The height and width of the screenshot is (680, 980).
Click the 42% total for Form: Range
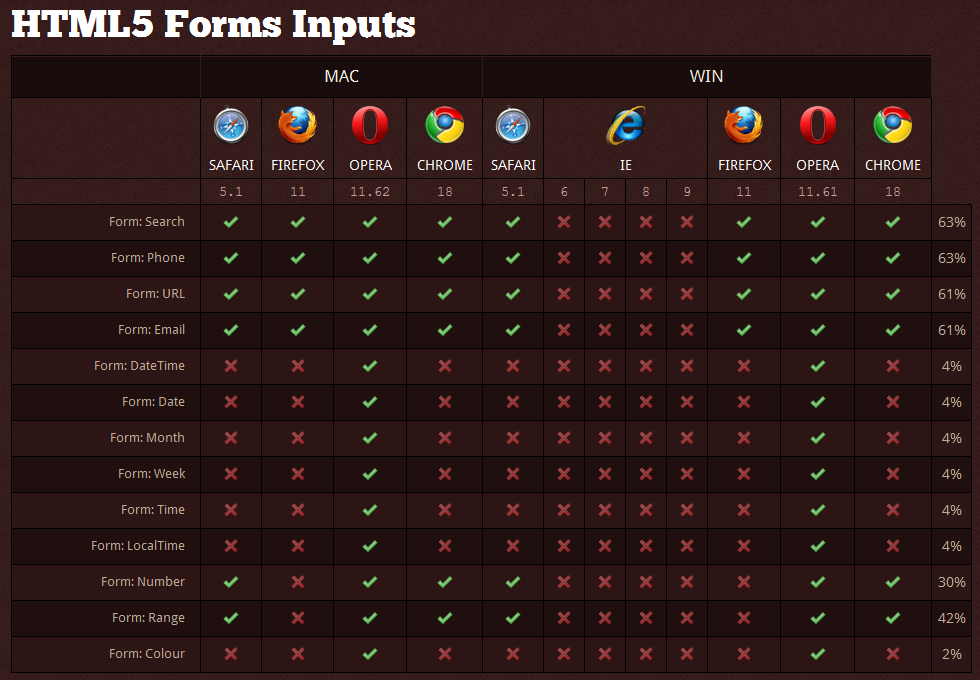tap(952, 618)
